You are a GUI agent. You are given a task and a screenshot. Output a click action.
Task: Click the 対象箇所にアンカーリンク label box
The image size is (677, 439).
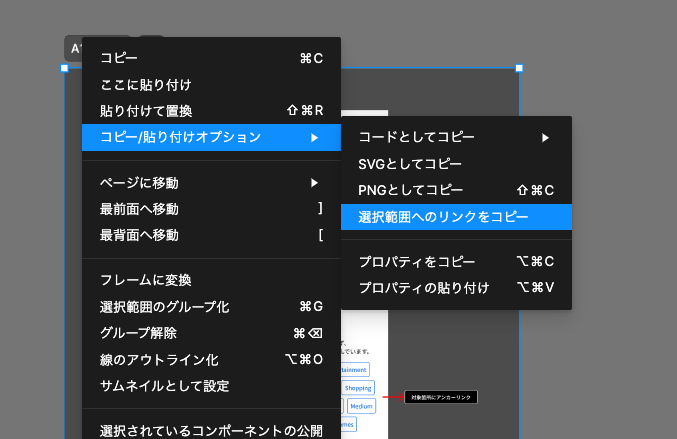441,397
